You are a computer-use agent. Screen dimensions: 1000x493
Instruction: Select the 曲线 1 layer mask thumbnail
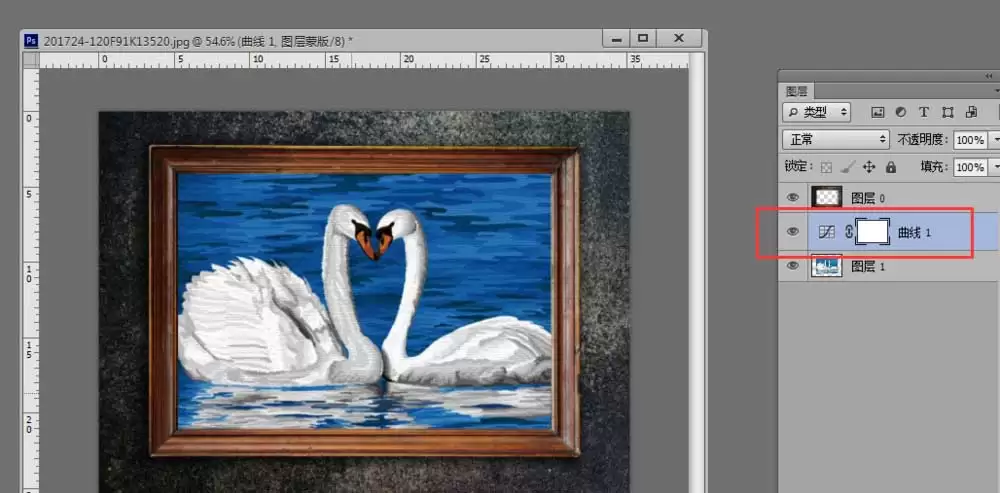point(872,232)
